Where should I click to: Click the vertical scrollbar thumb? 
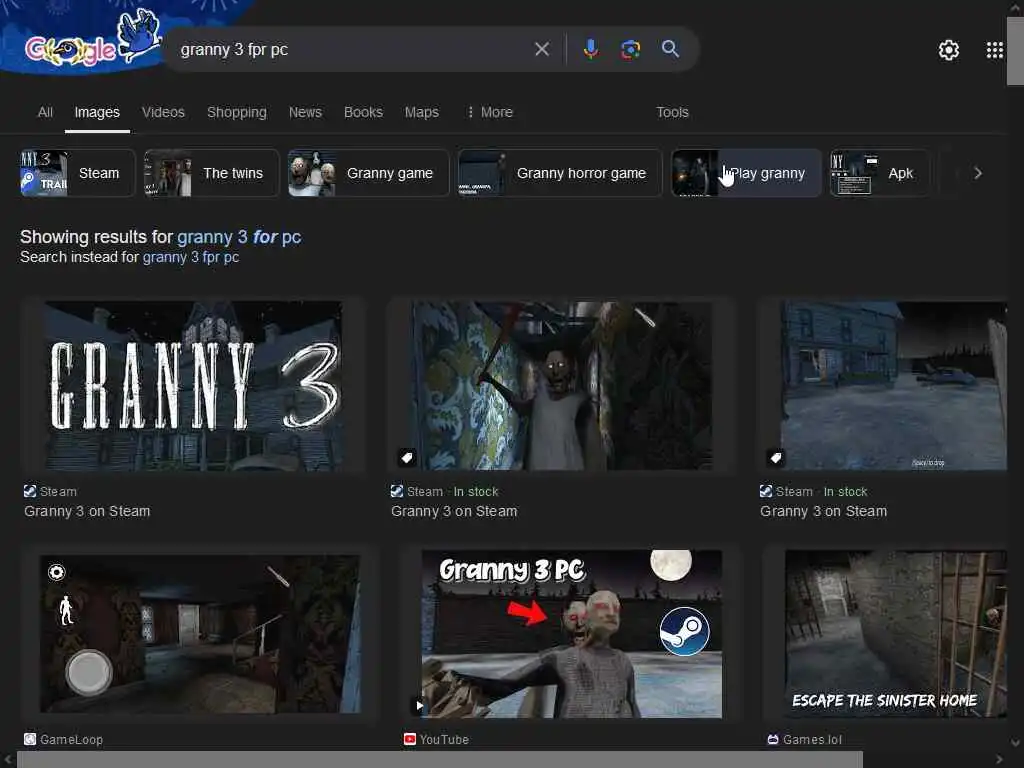(x=1015, y=51)
